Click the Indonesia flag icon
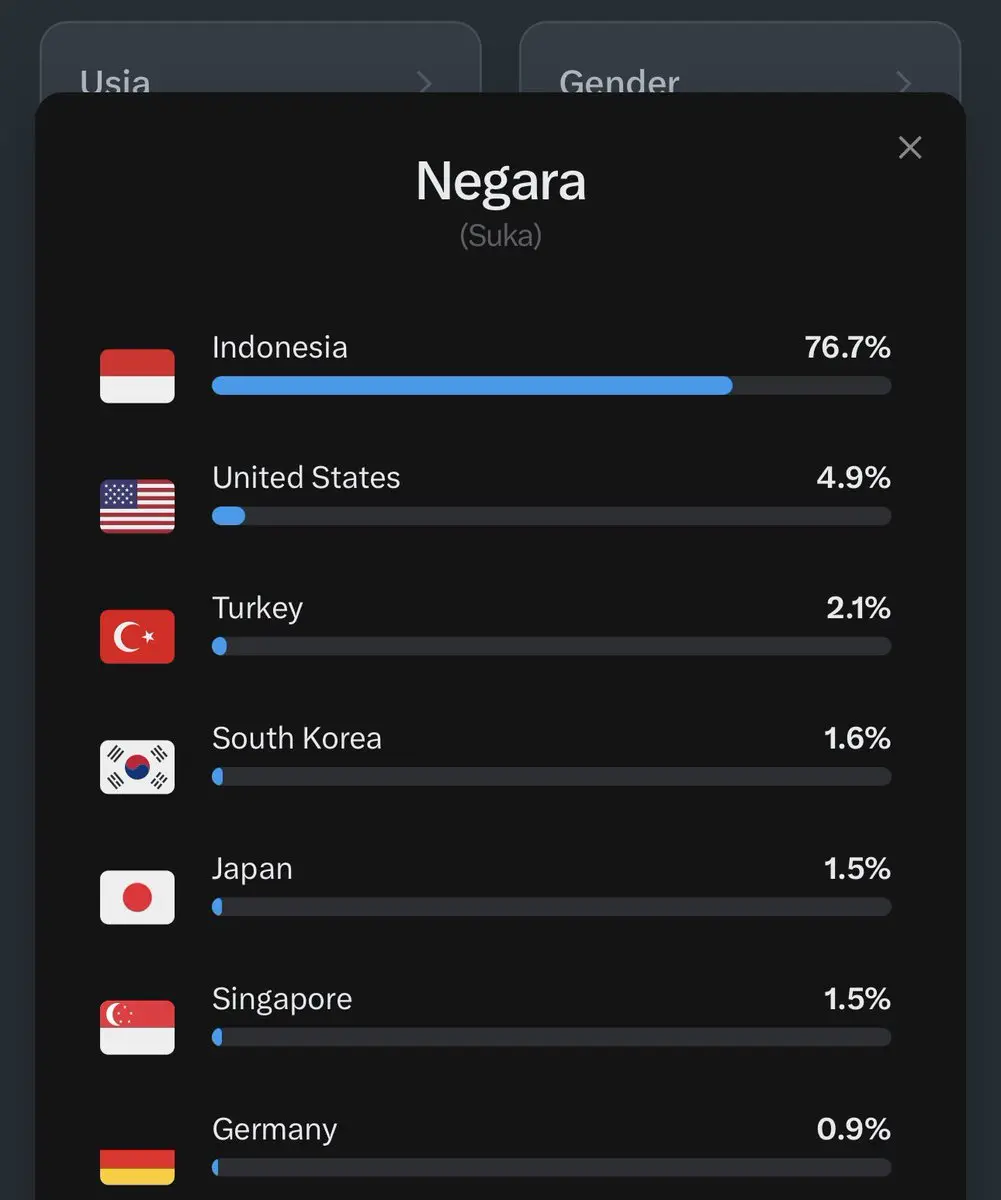The width and height of the screenshot is (1001, 1200). [137, 376]
